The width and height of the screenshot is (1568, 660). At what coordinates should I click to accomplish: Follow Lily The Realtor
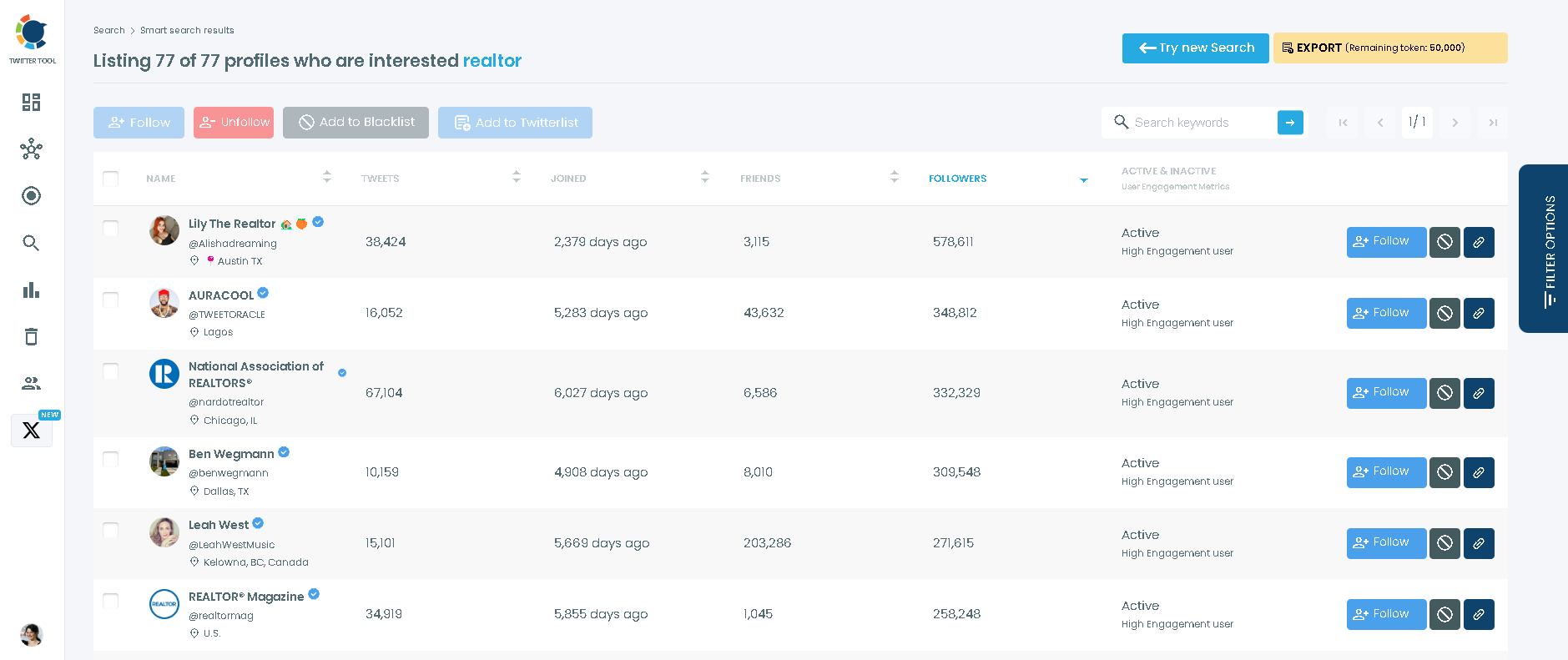click(x=1386, y=242)
